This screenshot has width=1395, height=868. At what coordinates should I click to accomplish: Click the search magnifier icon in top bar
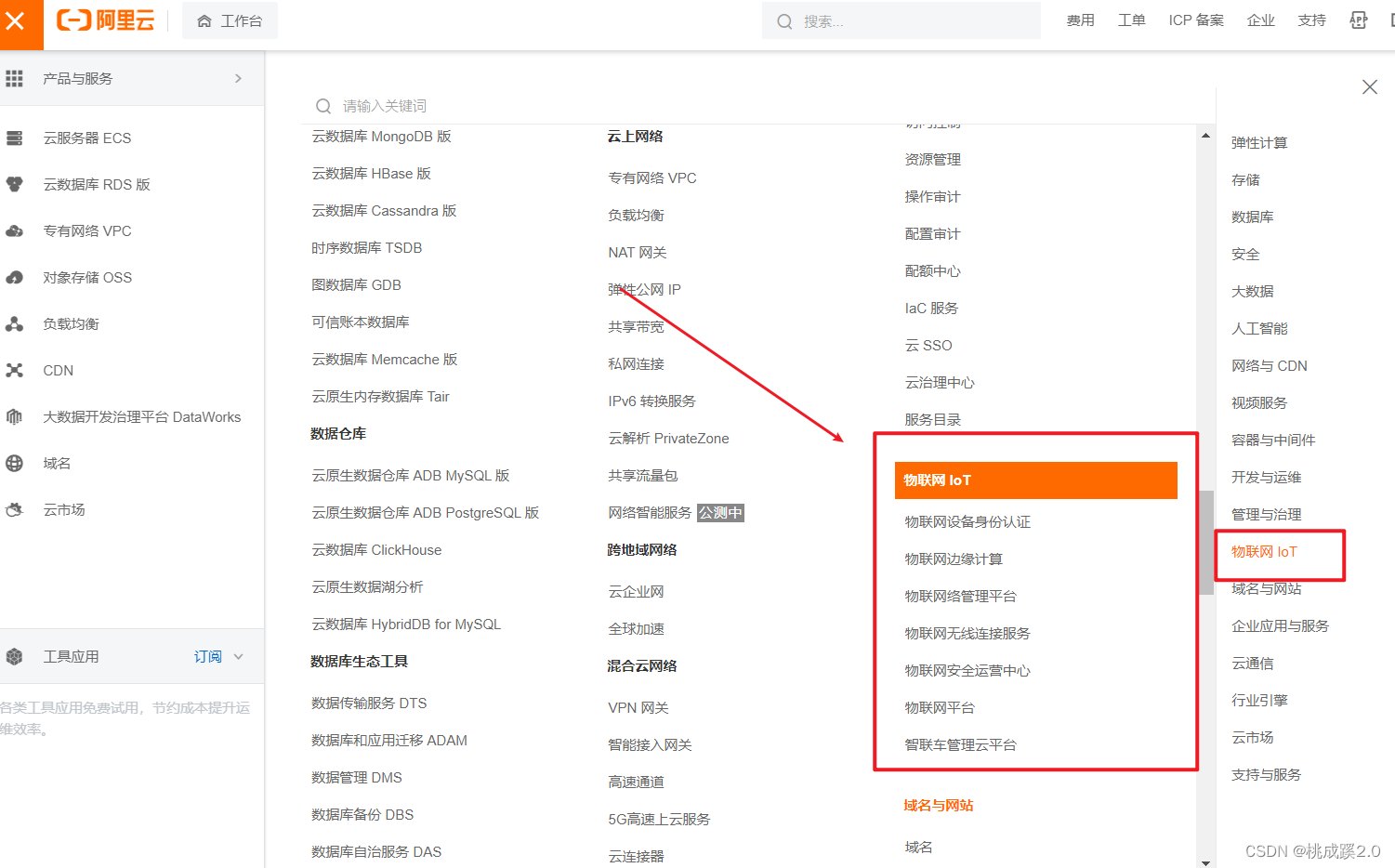pos(784,21)
